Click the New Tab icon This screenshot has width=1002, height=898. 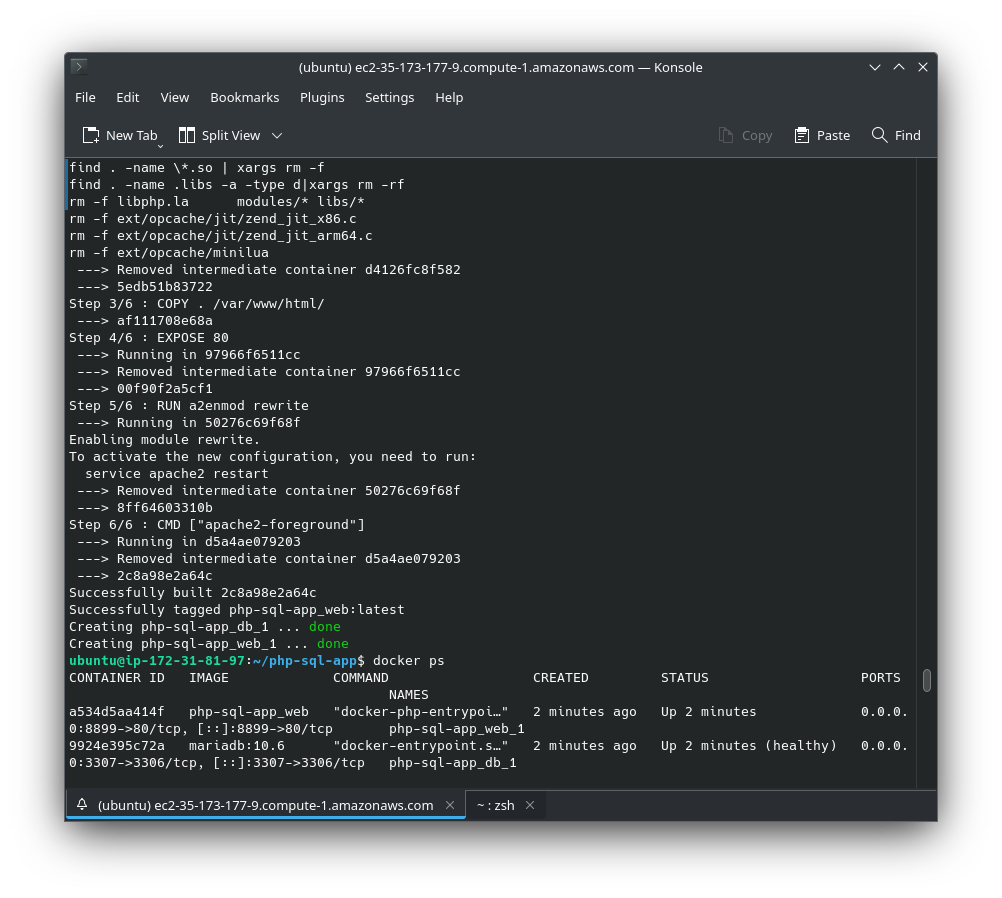pyautogui.click(x=91, y=135)
